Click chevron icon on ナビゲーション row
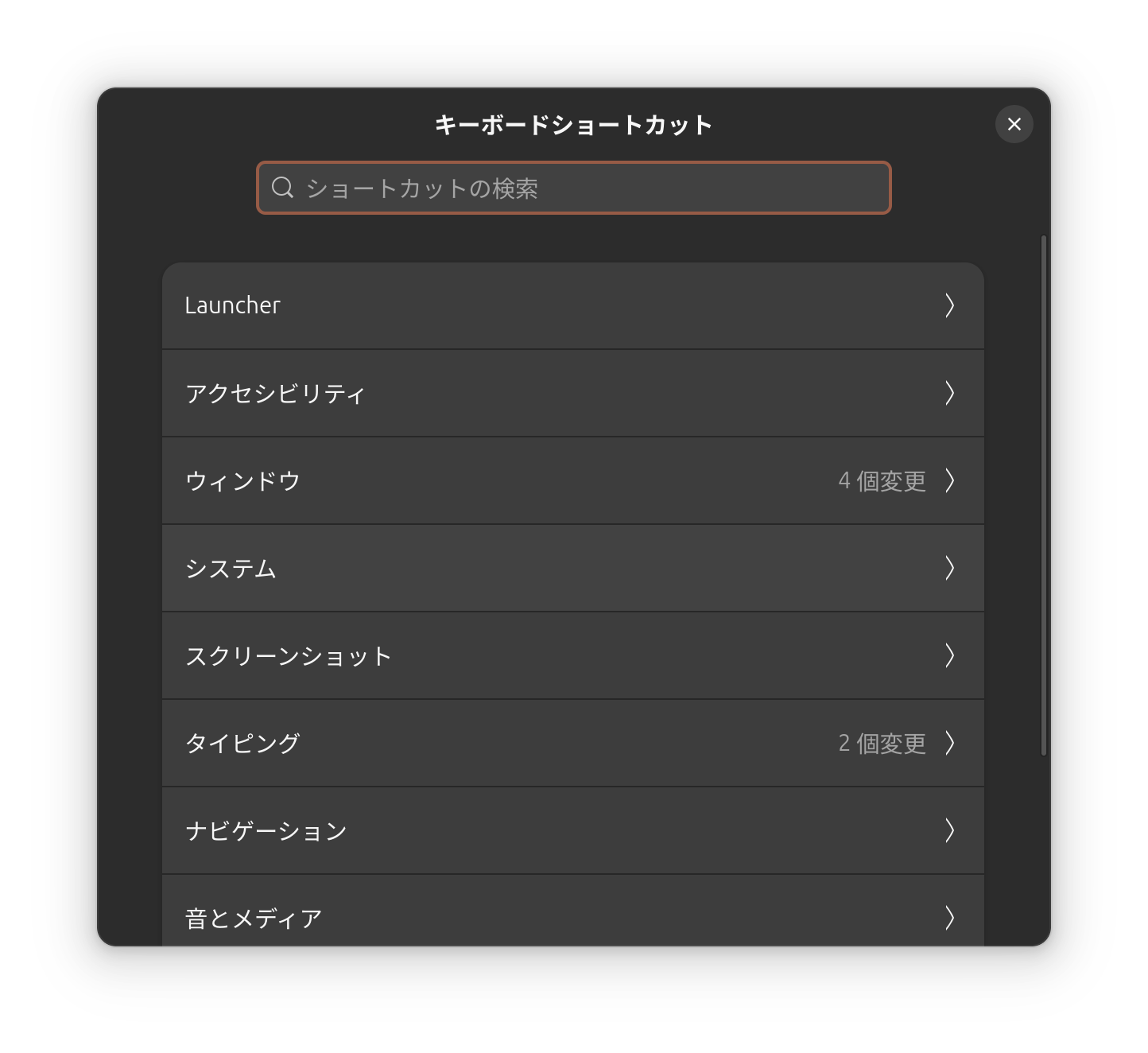 pos(949,830)
